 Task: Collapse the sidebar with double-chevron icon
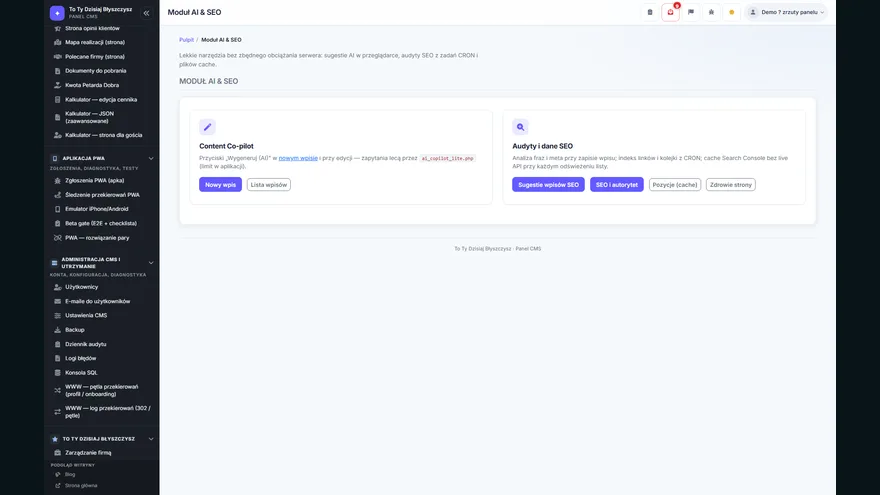(146, 13)
